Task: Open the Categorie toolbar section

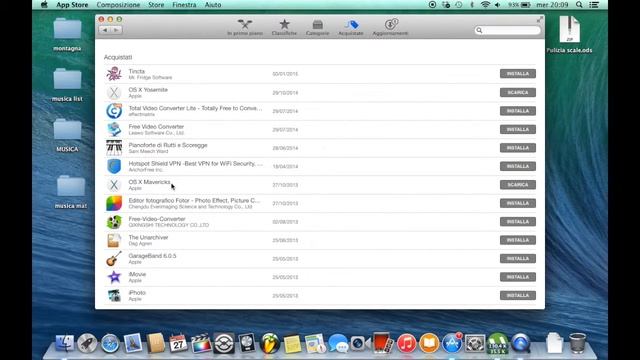Action: (x=317, y=27)
